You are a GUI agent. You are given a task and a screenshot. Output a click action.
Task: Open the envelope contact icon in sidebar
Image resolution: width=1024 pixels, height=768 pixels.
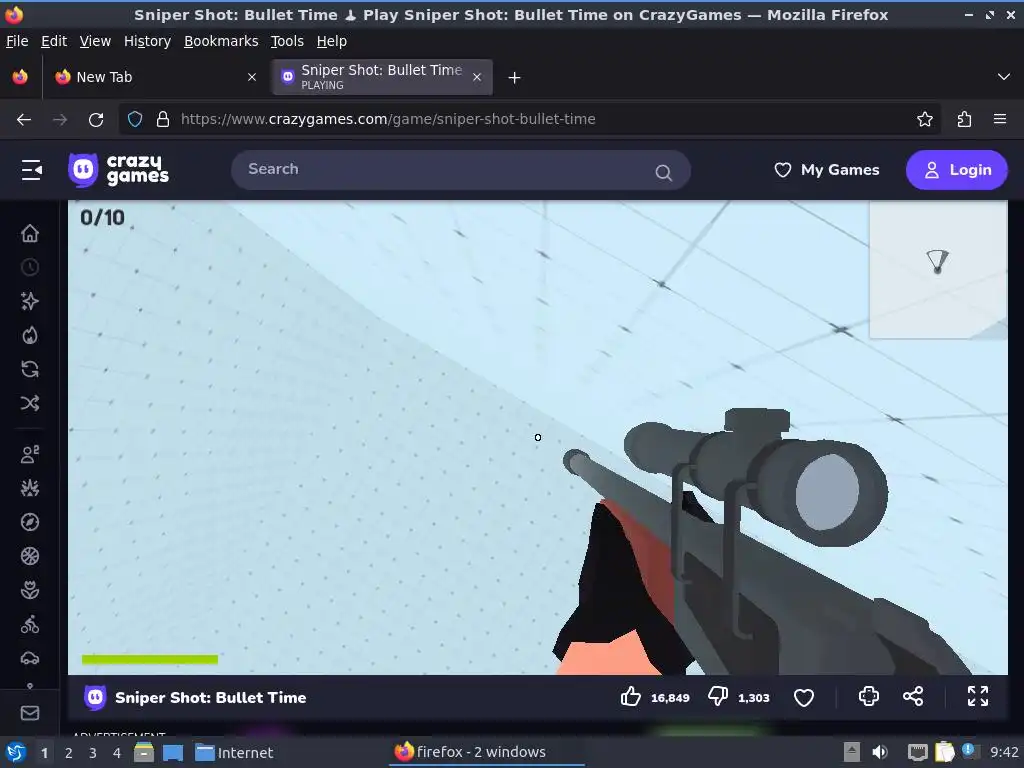pyautogui.click(x=30, y=713)
